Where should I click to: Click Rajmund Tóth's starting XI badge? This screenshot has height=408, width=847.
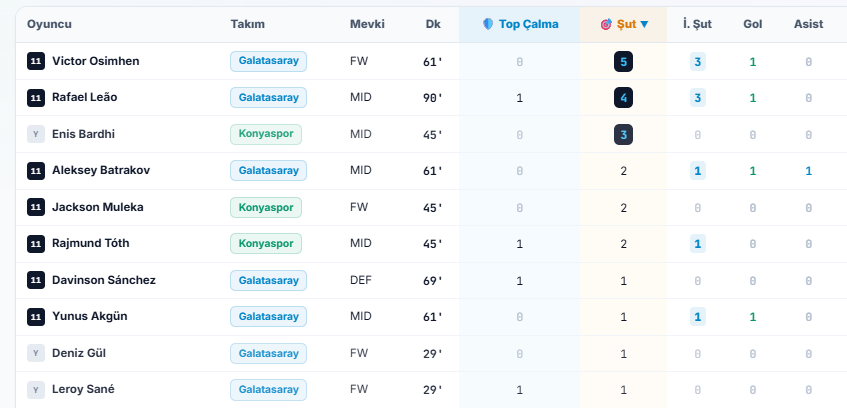pos(36,244)
